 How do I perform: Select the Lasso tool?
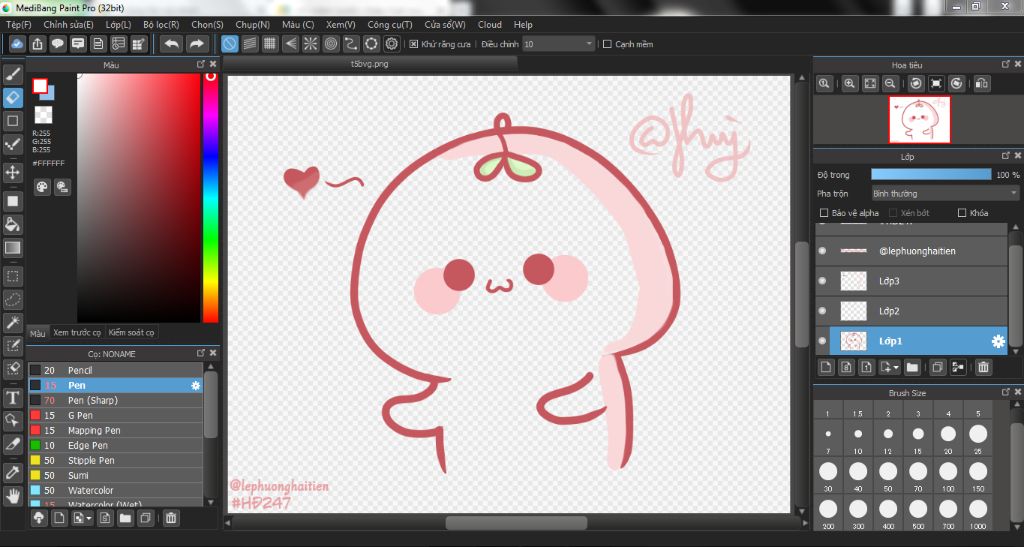coord(12,299)
